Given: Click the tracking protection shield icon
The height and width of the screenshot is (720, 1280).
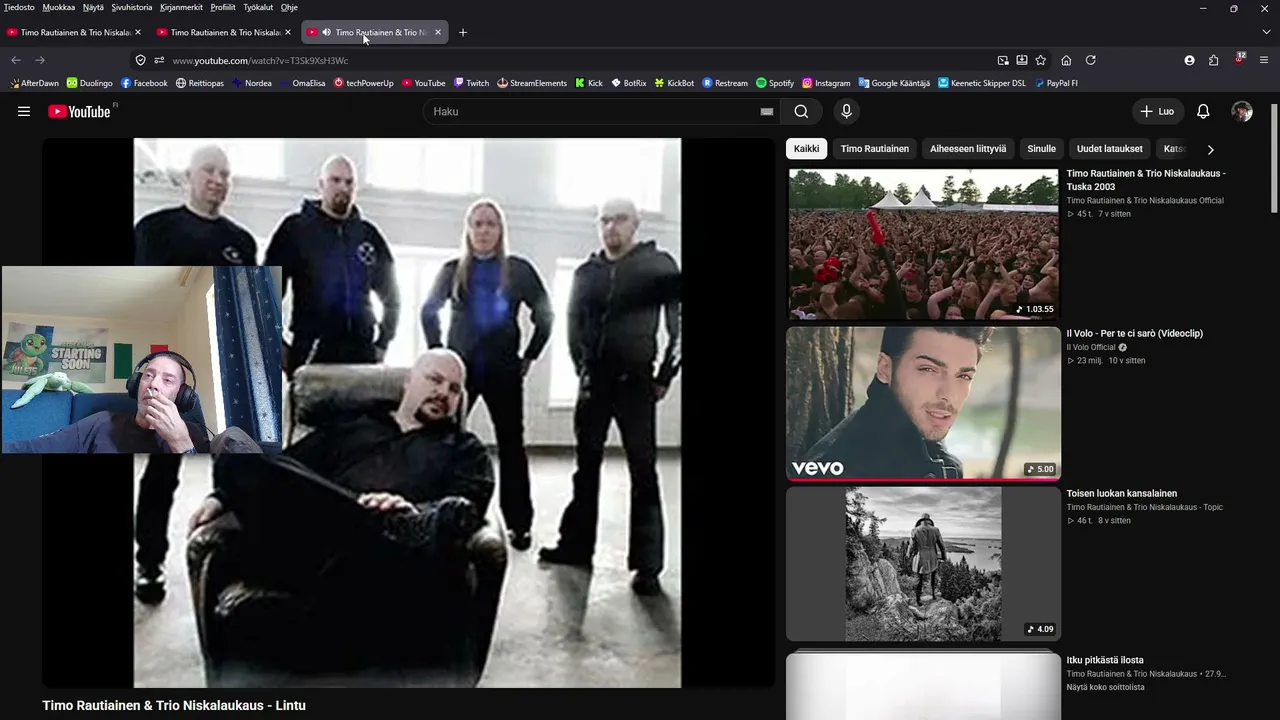Looking at the screenshot, I should (x=141, y=60).
